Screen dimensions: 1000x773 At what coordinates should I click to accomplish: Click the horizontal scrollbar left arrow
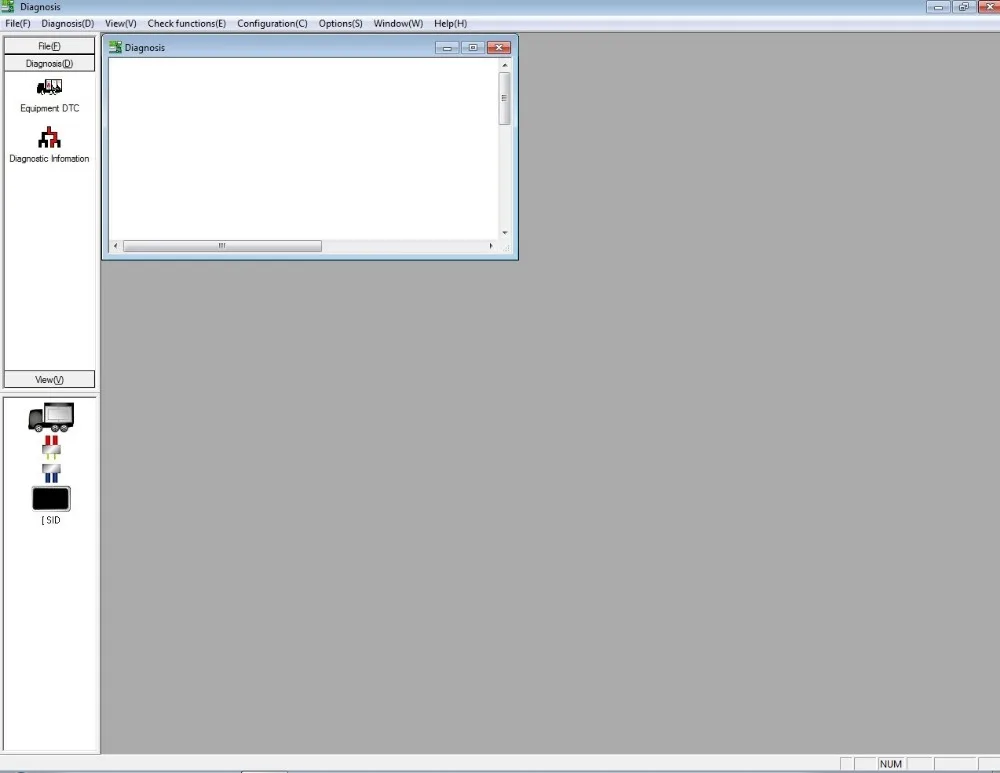click(x=115, y=246)
